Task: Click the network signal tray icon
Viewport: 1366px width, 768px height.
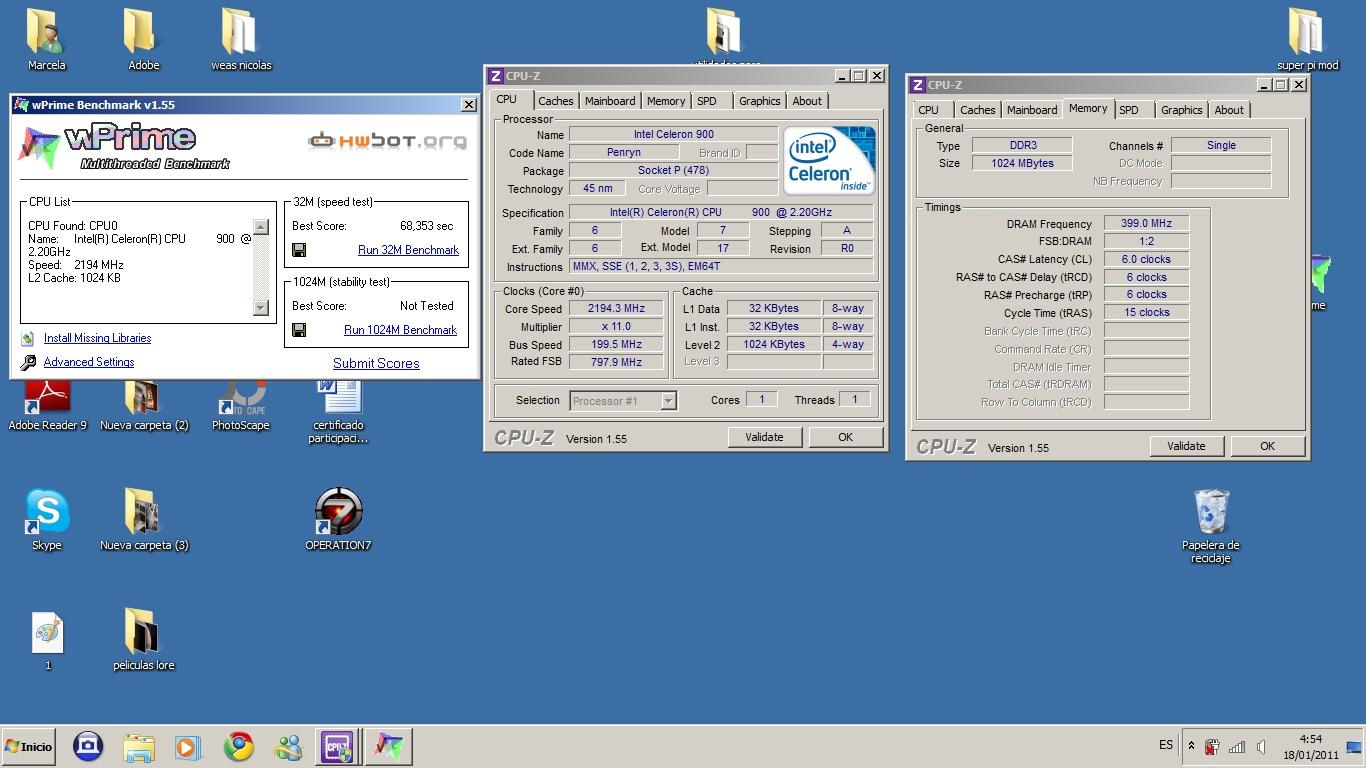Action: click(1237, 747)
